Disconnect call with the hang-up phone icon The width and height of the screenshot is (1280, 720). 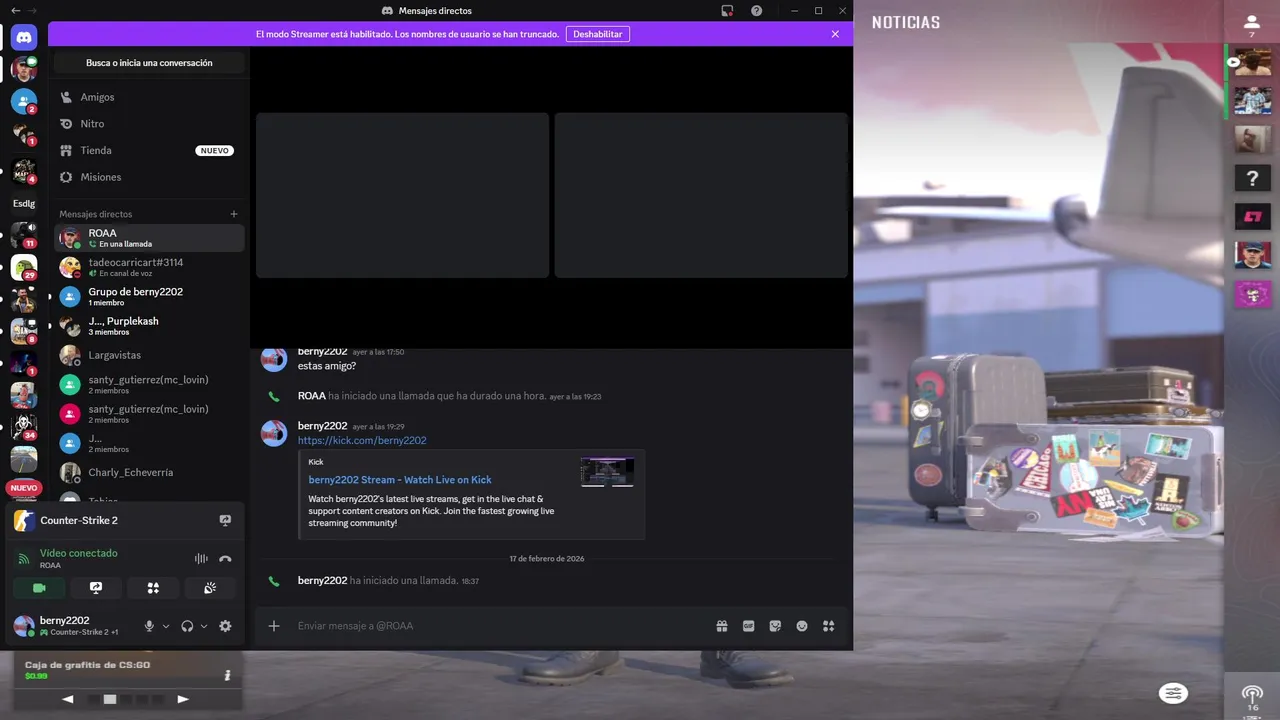225,559
